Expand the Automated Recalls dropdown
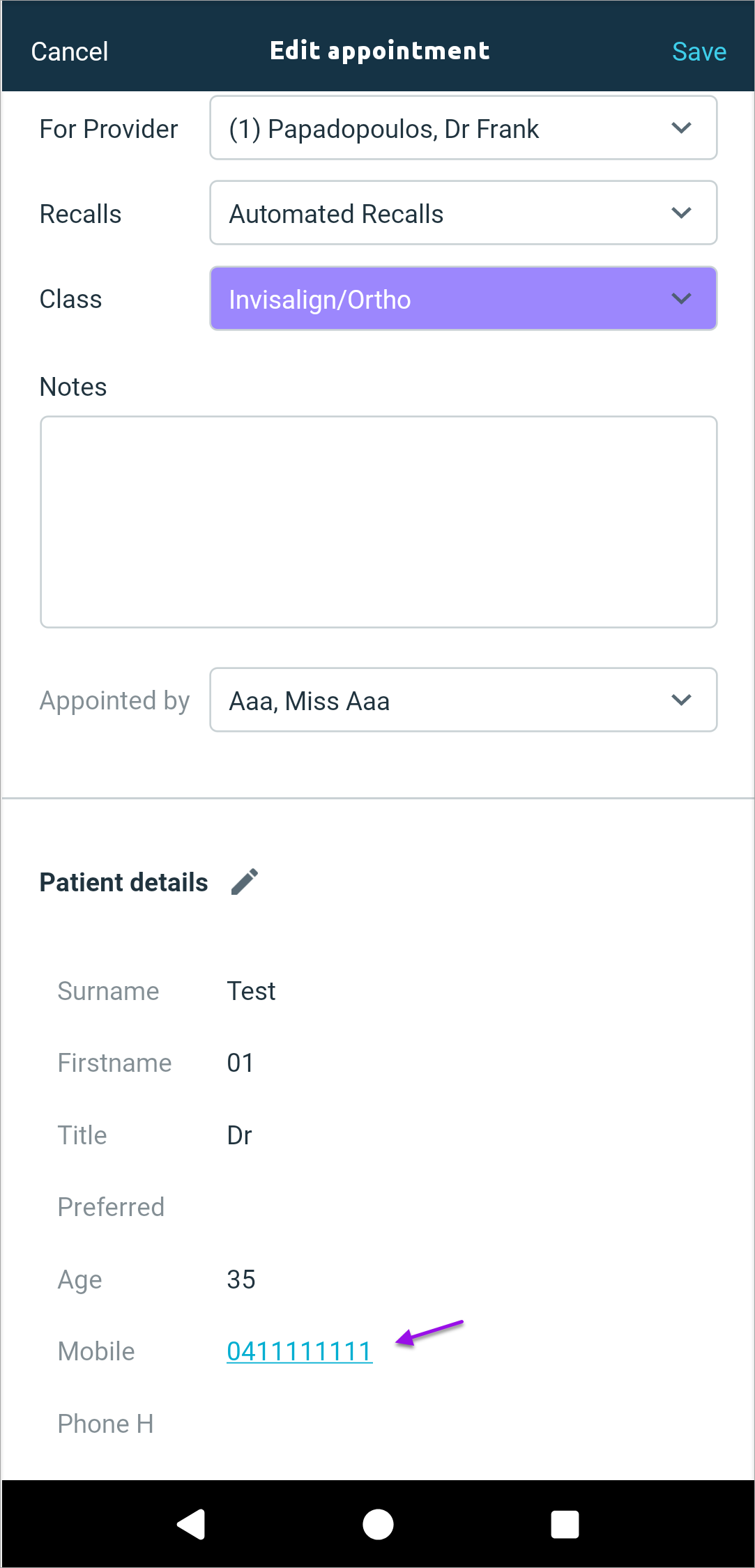Image resolution: width=755 pixels, height=1568 pixels. click(x=463, y=213)
